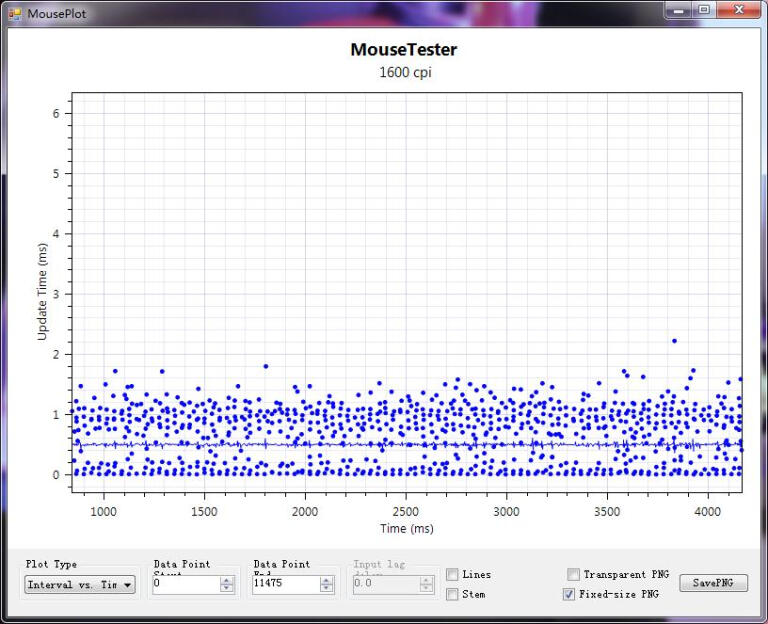768x624 pixels.
Task: Click the 2500 tick label on the time axis
Action: [406, 512]
